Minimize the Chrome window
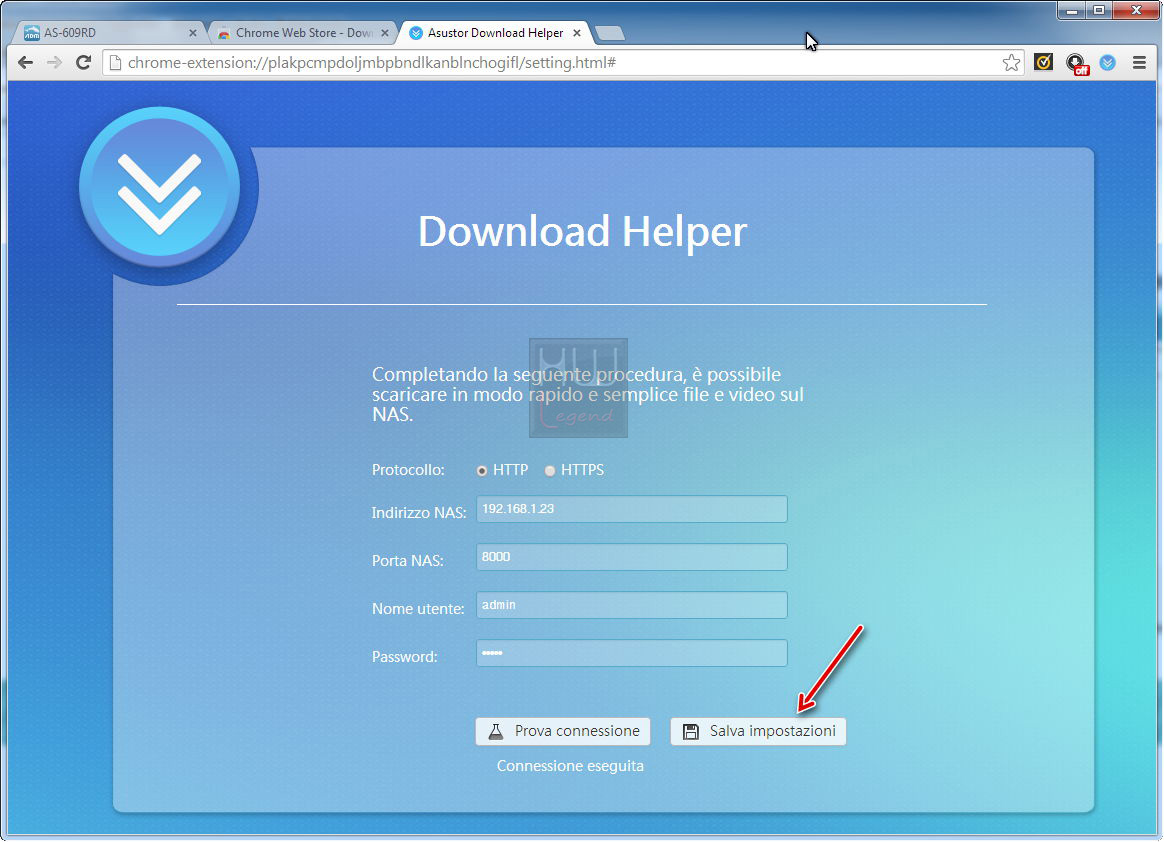Screen dimensions: 1164x842 [1072, 10]
